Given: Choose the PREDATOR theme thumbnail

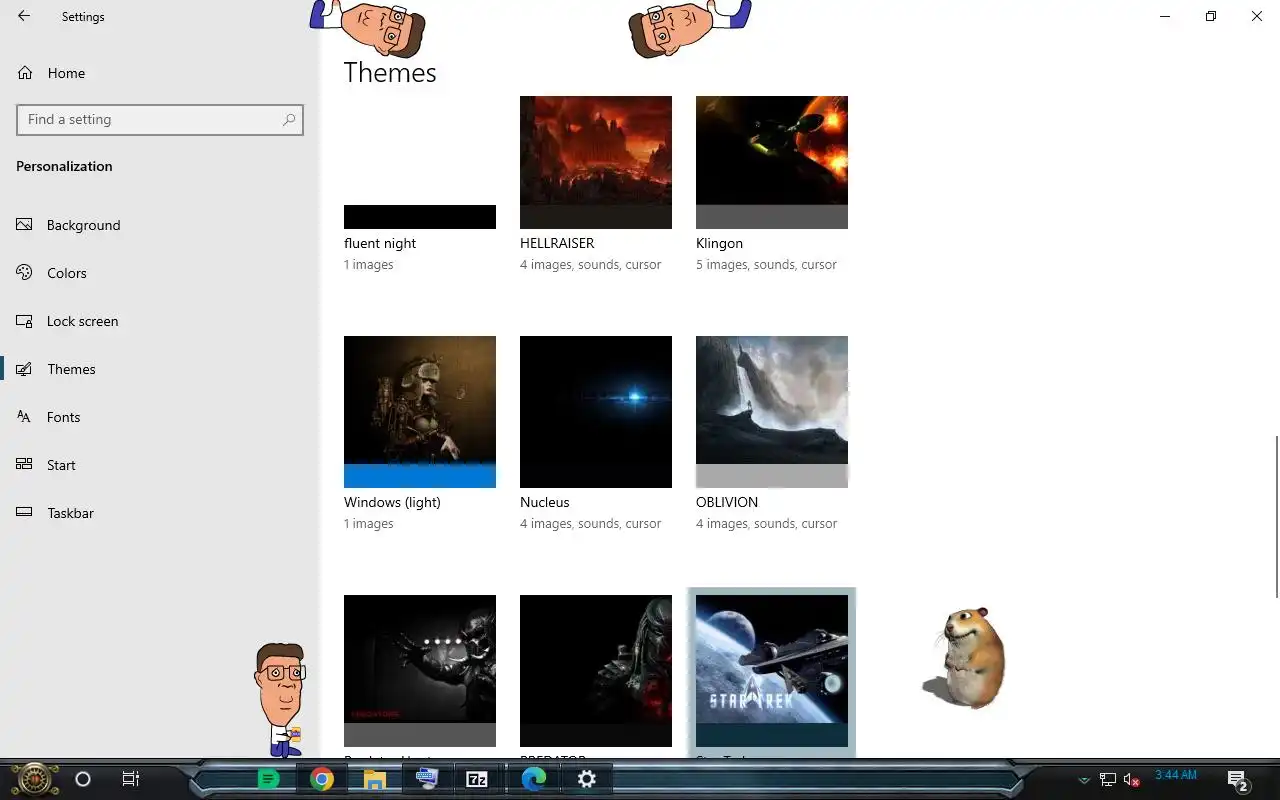Looking at the screenshot, I should 596,670.
